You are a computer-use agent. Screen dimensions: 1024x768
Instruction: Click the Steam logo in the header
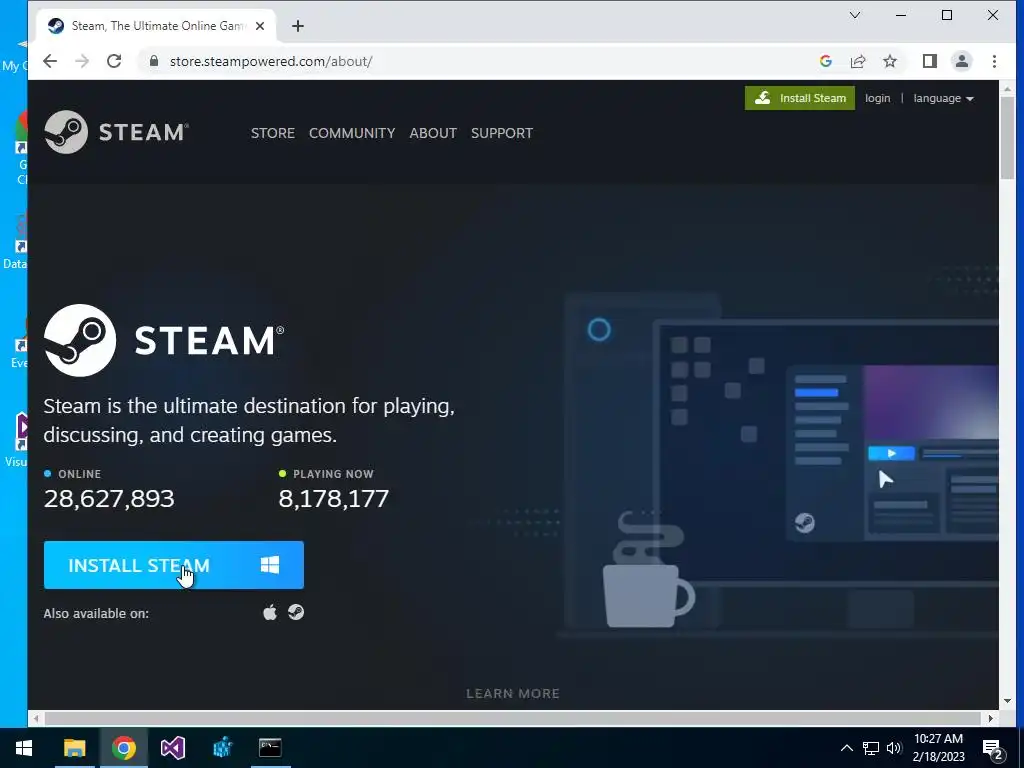point(116,132)
